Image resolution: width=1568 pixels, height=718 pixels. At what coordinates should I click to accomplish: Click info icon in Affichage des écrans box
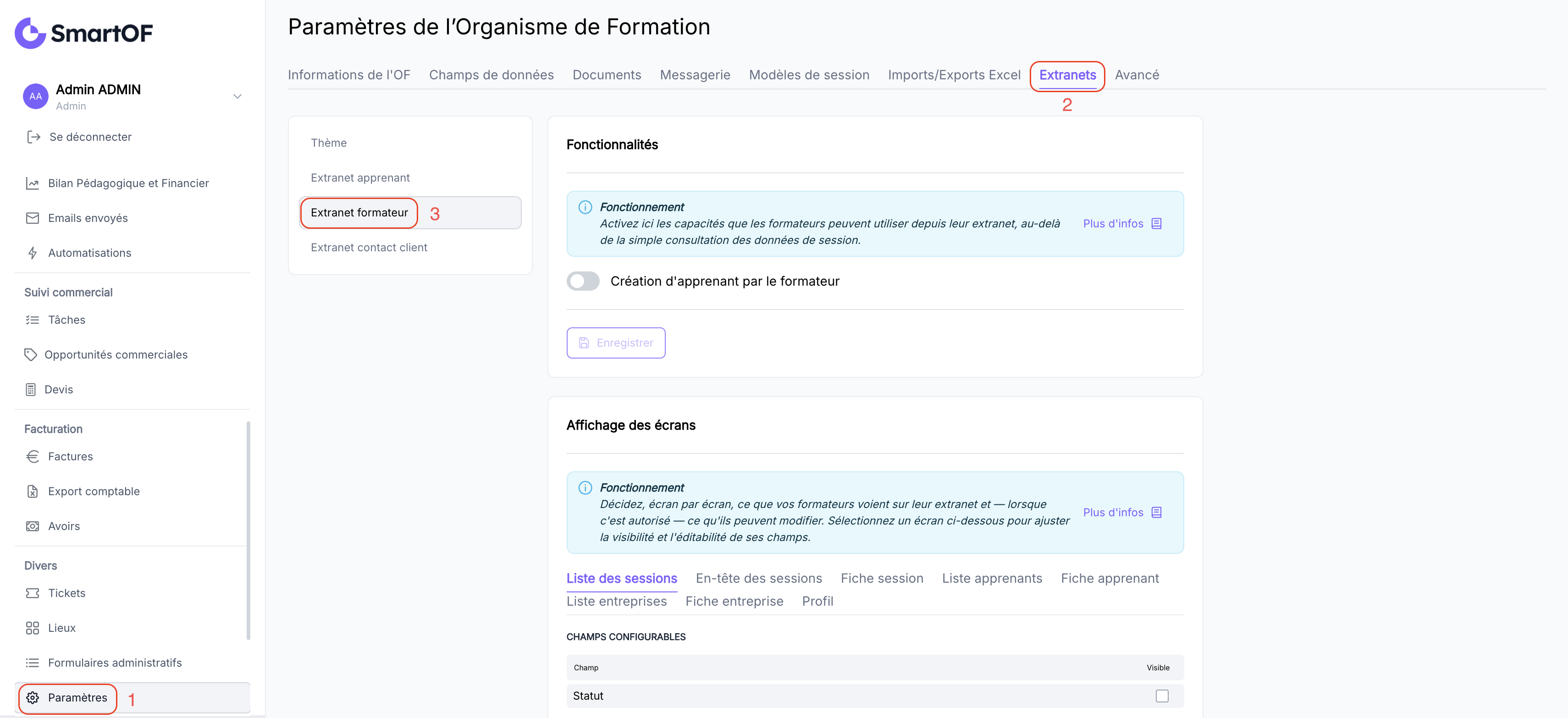pos(585,488)
